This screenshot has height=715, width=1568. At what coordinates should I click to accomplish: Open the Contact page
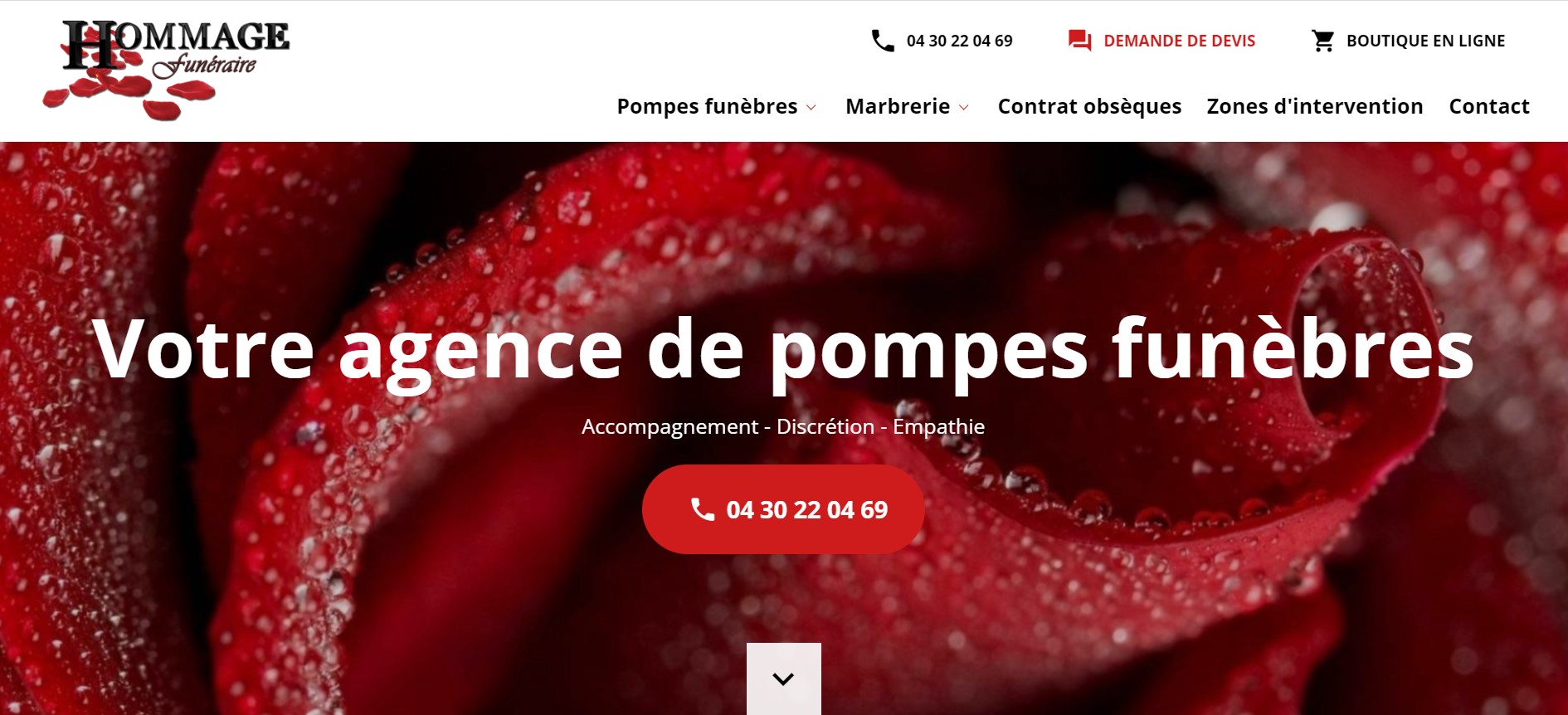click(x=1489, y=106)
